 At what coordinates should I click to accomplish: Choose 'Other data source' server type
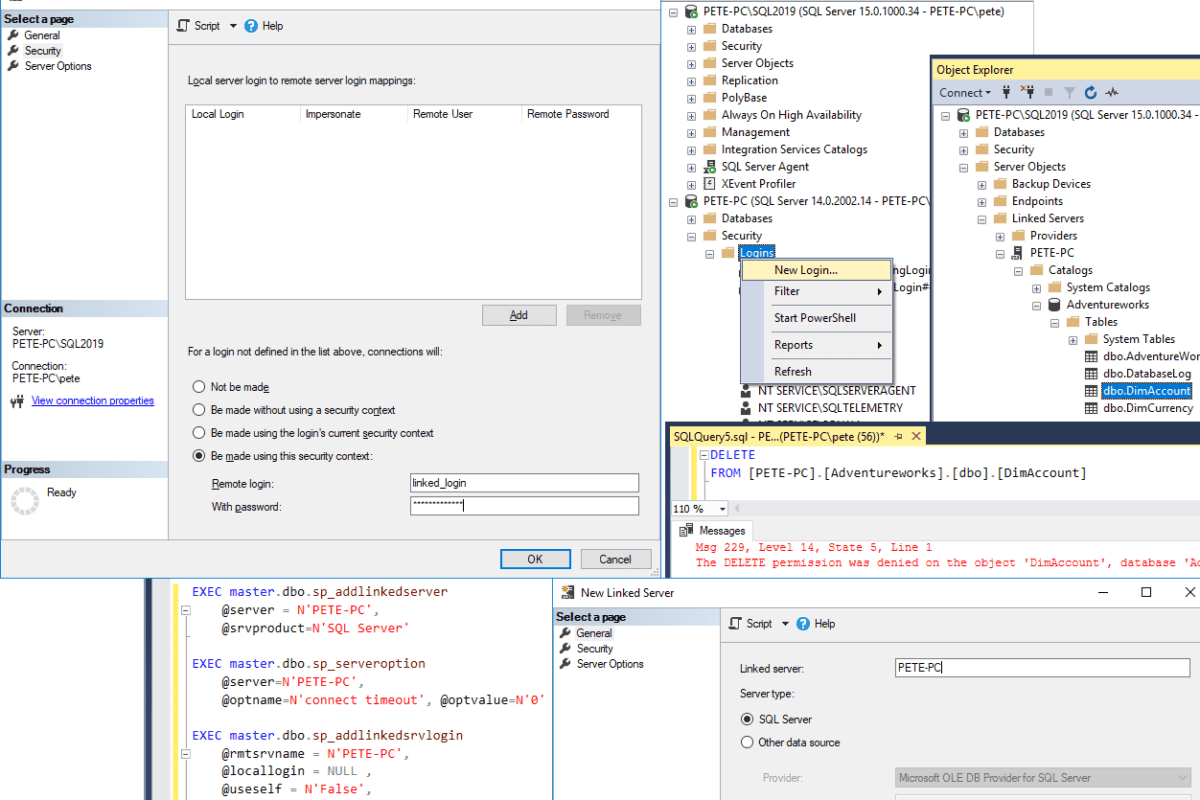click(x=747, y=740)
